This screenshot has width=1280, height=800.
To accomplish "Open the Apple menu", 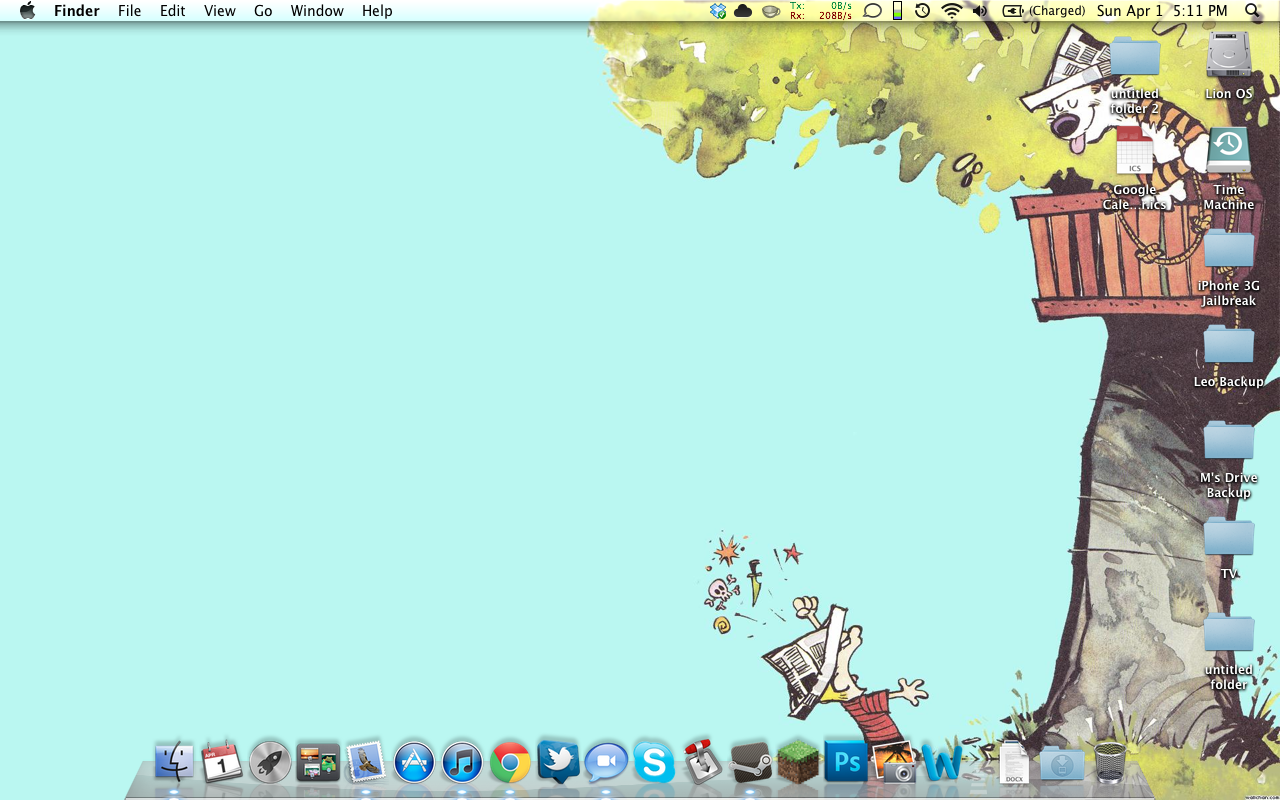I will point(27,11).
